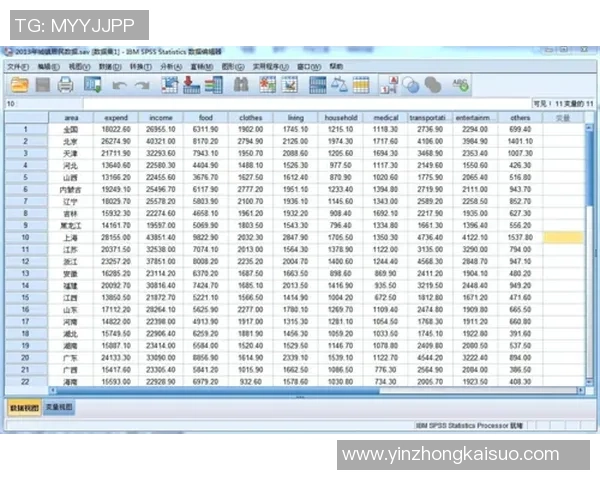This screenshot has width=600, height=480.
Task: Click the Recall recent dialogs icon
Action: [93, 86]
